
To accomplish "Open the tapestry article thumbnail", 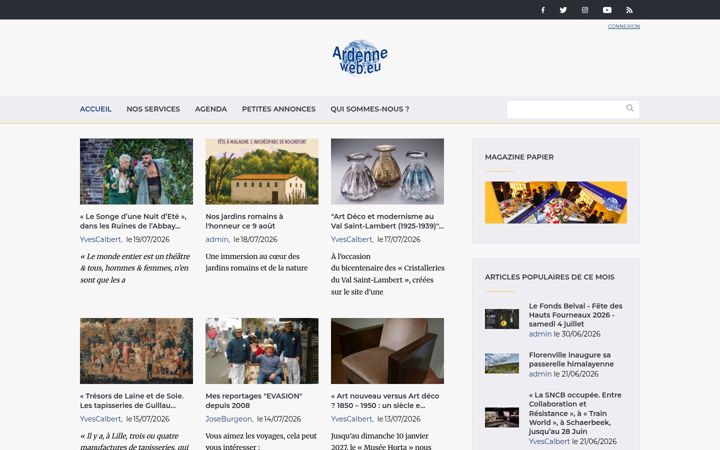I will click(x=136, y=351).
